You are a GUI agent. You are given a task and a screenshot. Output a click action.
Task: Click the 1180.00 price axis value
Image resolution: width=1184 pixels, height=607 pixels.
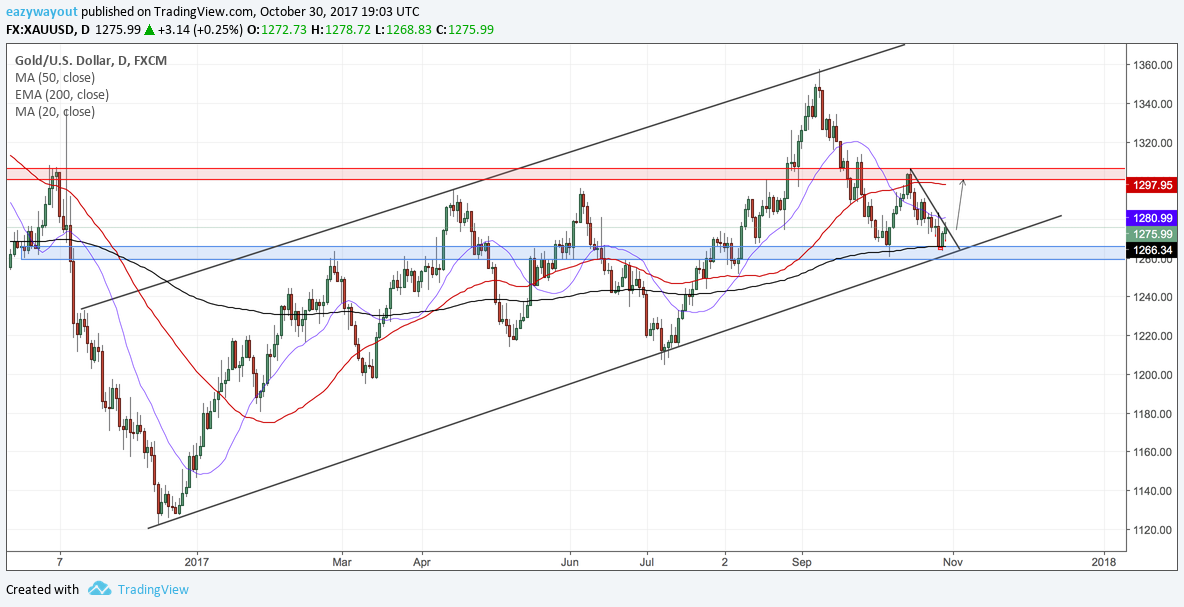click(1151, 414)
